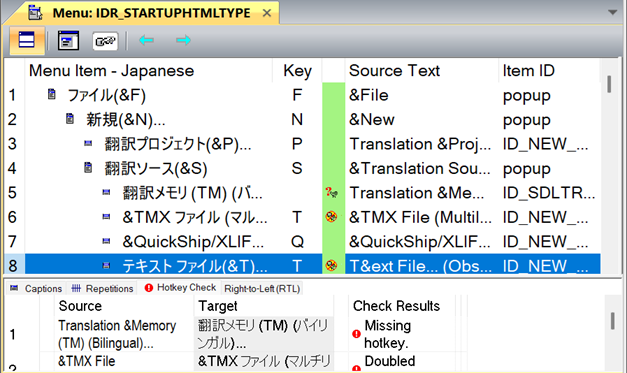This screenshot has height=373, width=627.
Task: Click the Key column header
Action: 297,71
